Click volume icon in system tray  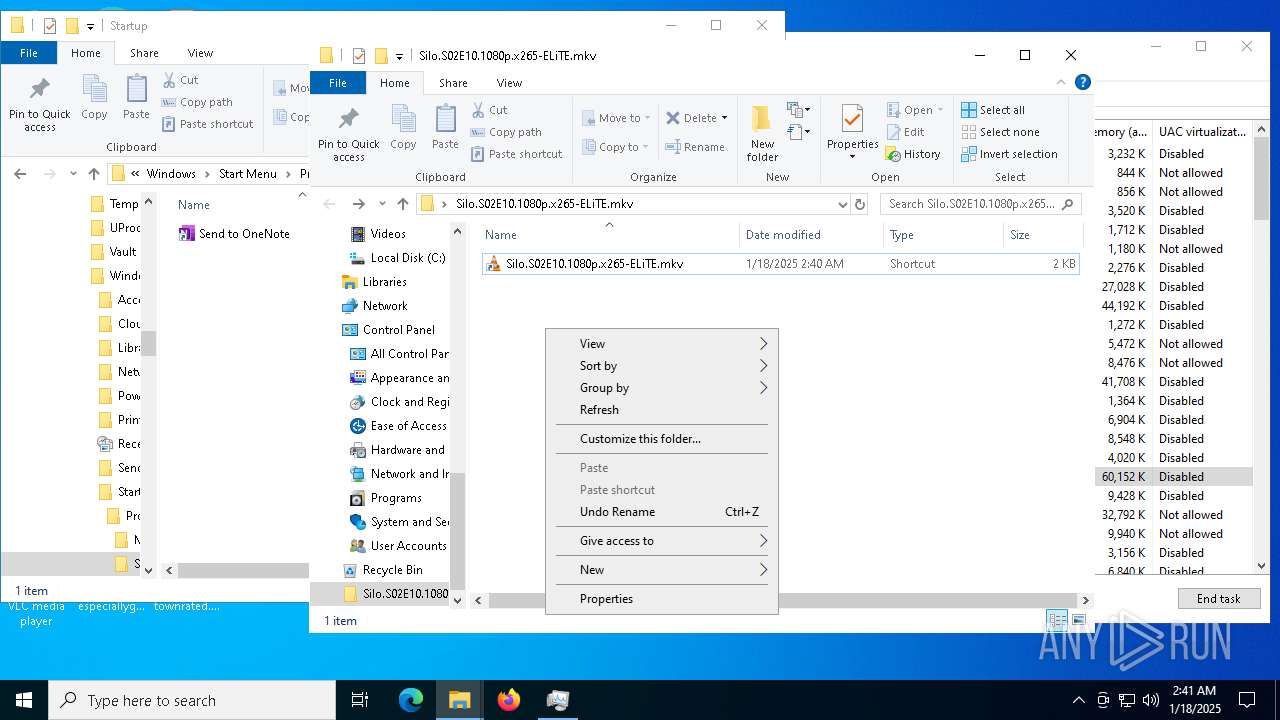click(1151, 700)
